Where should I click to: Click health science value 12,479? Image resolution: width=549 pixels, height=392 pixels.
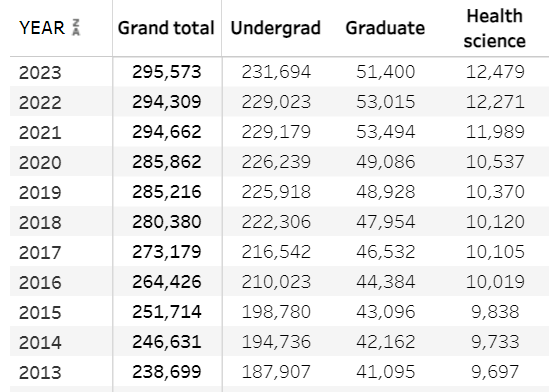(495, 72)
